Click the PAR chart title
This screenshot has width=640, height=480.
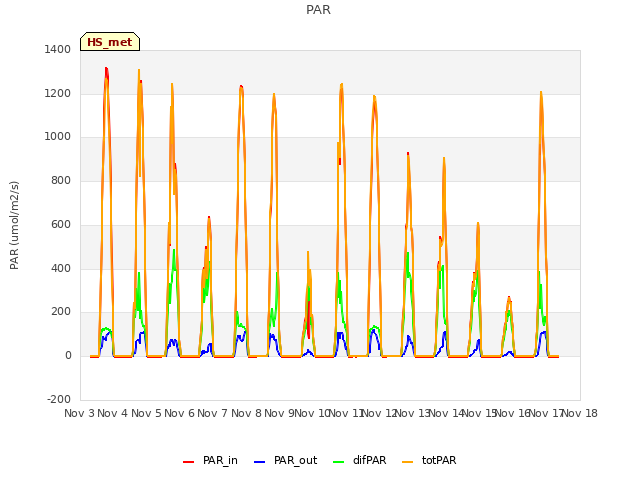(x=318, y=10)
